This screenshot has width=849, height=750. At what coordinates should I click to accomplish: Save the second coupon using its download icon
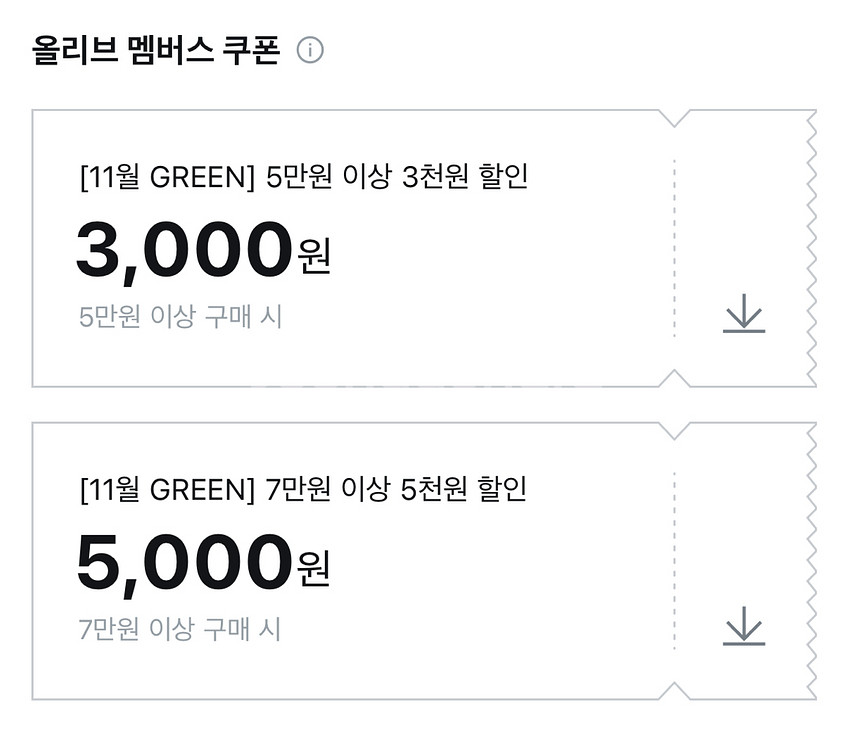click(742, 625)
